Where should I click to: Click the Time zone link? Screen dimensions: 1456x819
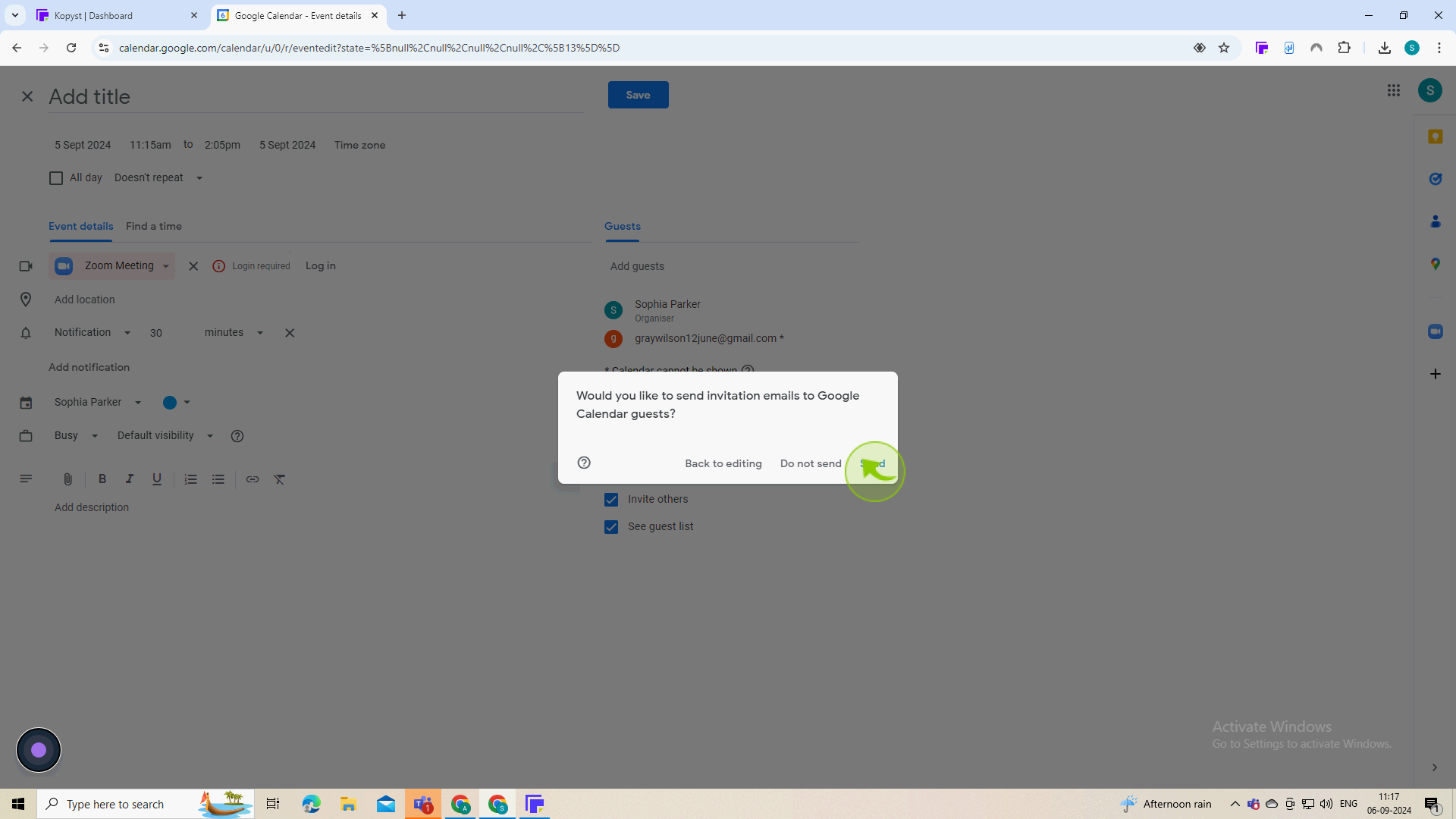click(359, 145)
